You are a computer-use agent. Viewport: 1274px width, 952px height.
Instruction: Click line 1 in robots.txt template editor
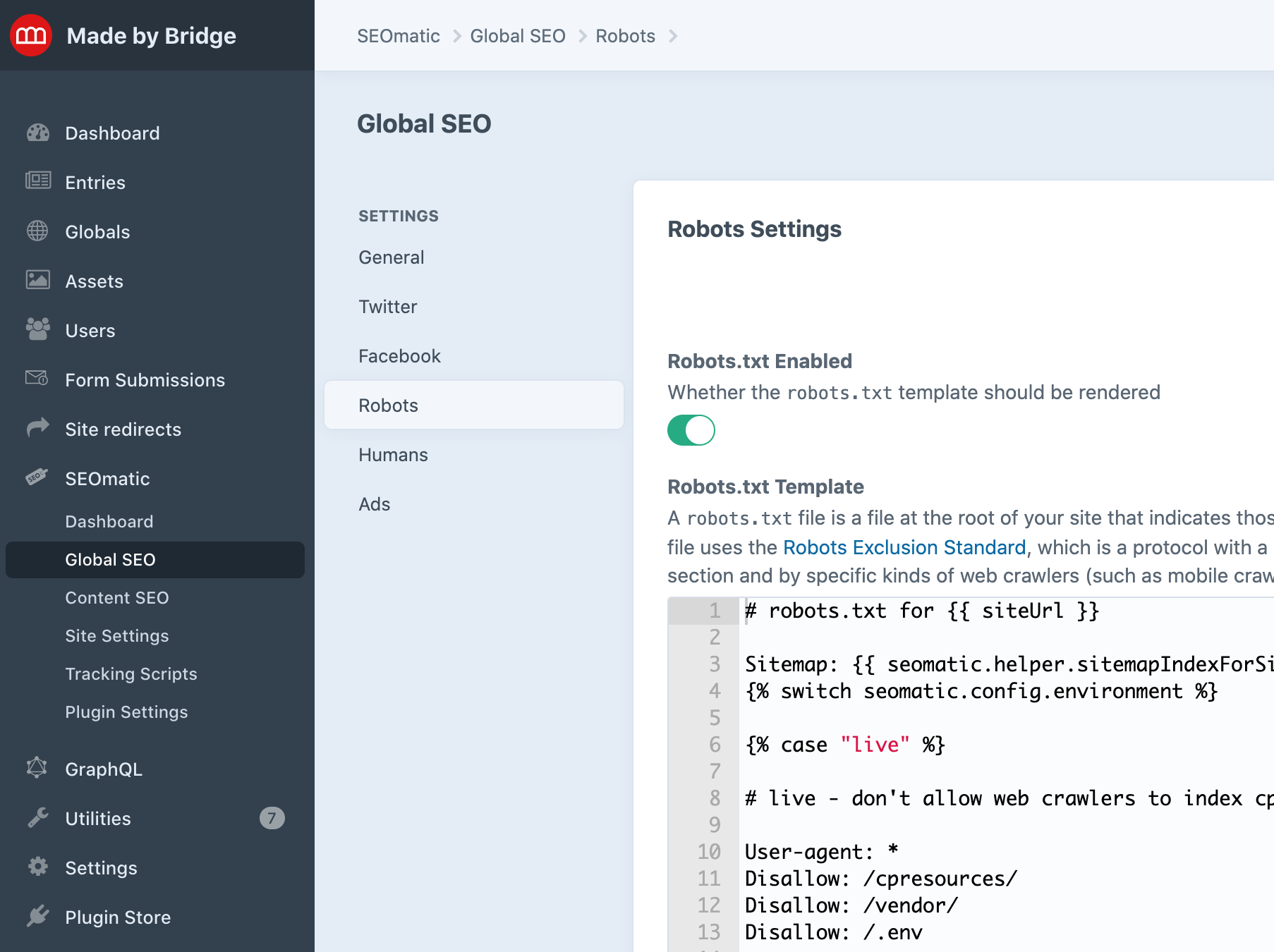[922, 611]
